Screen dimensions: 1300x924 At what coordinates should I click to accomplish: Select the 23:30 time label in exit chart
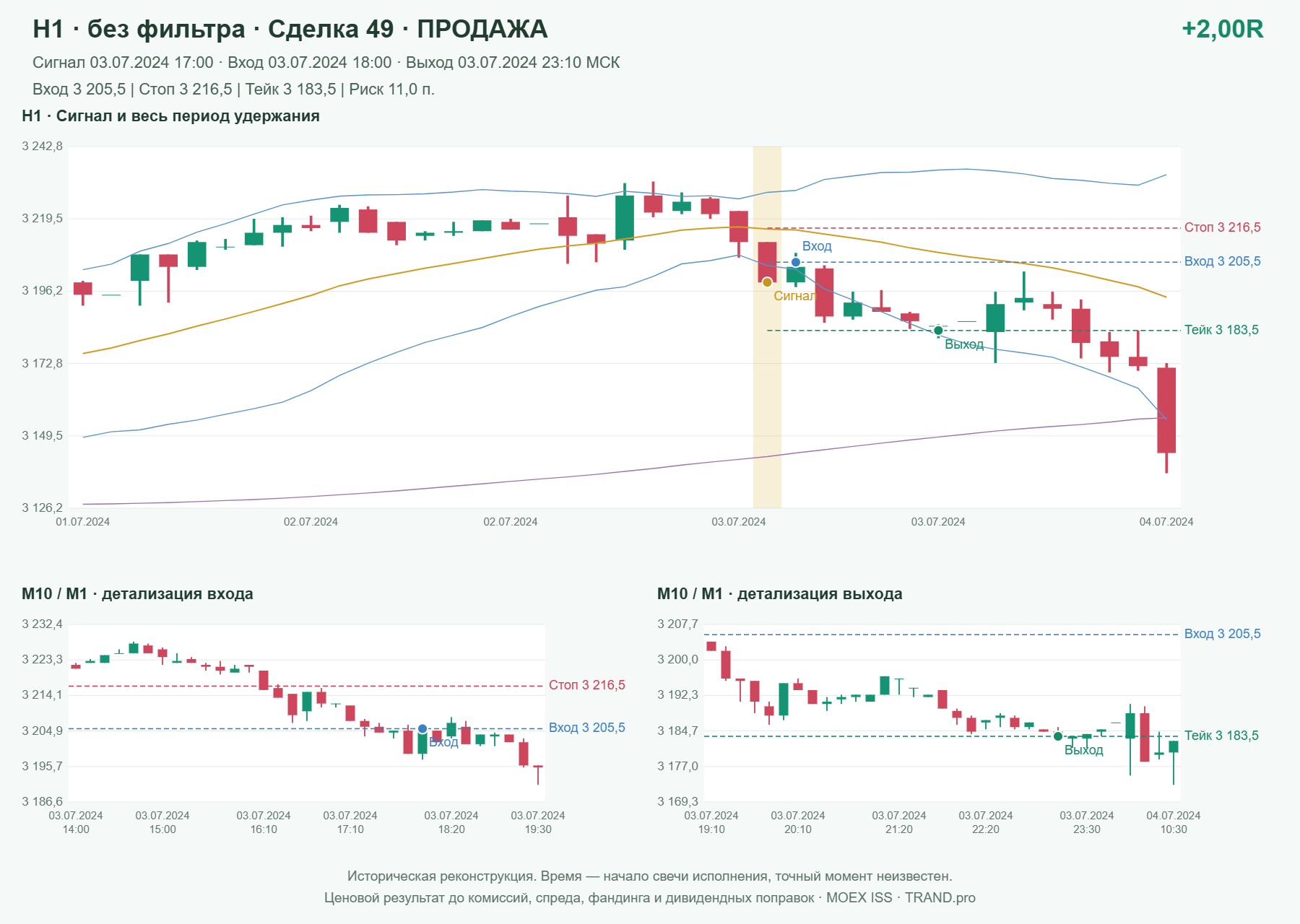point(1087,829)
